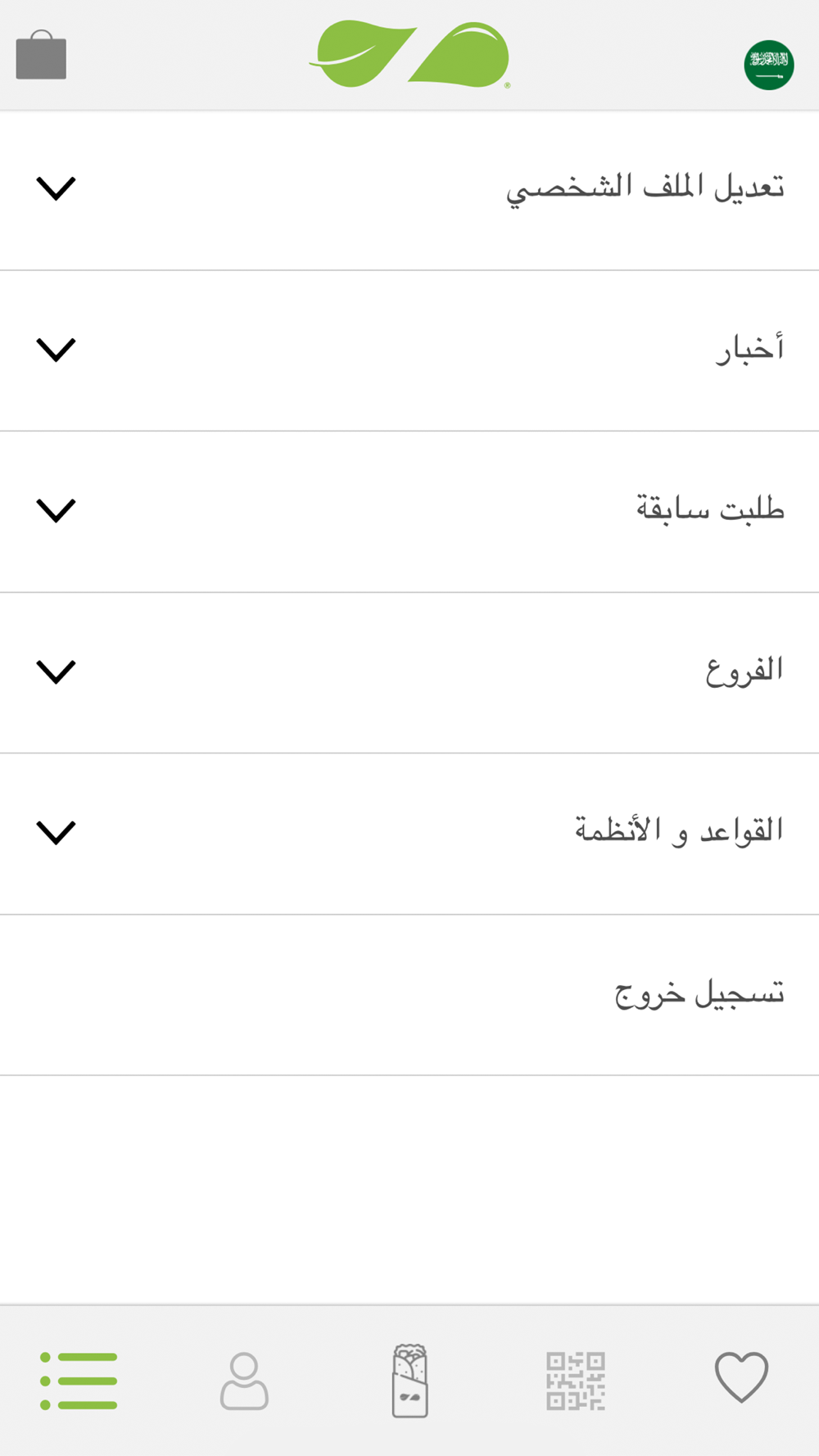
Task: Open the user profile tab
Action: tap(244, 1381)
